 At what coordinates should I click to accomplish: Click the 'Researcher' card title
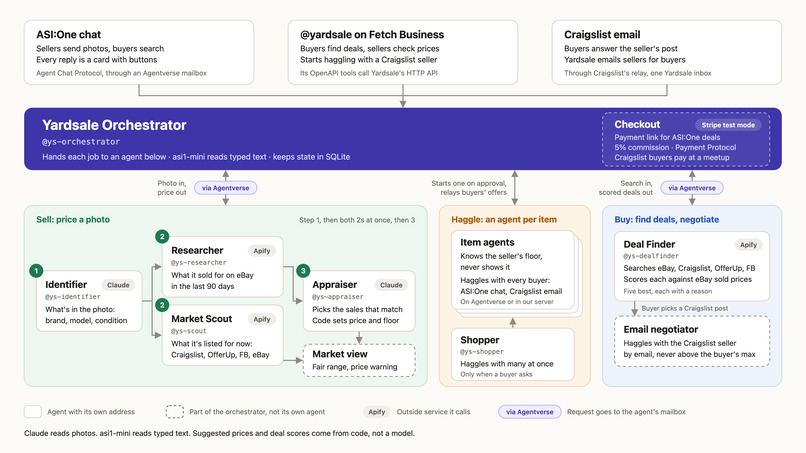tap(197, 250)
